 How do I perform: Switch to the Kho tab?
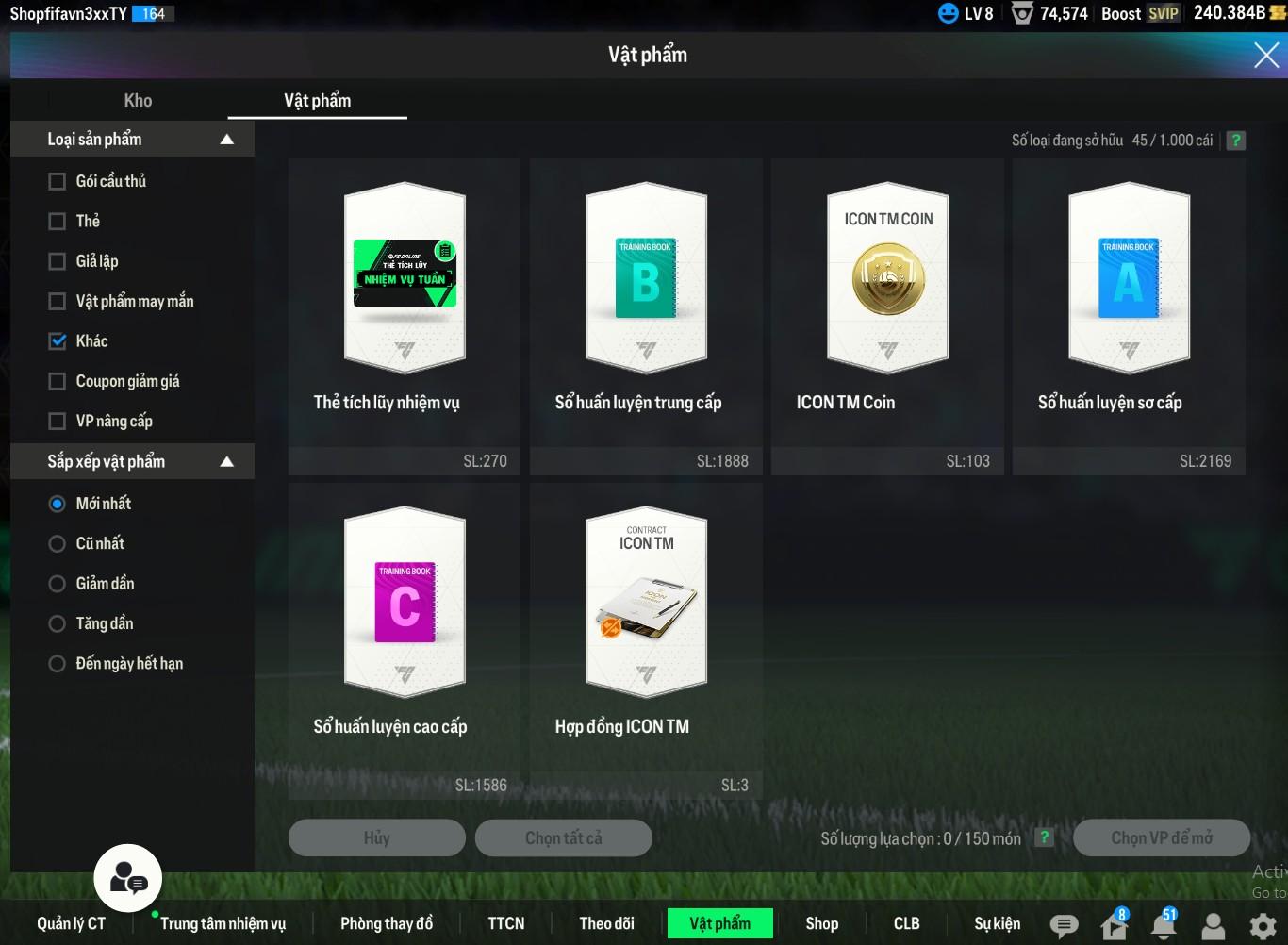coord(138,100)
